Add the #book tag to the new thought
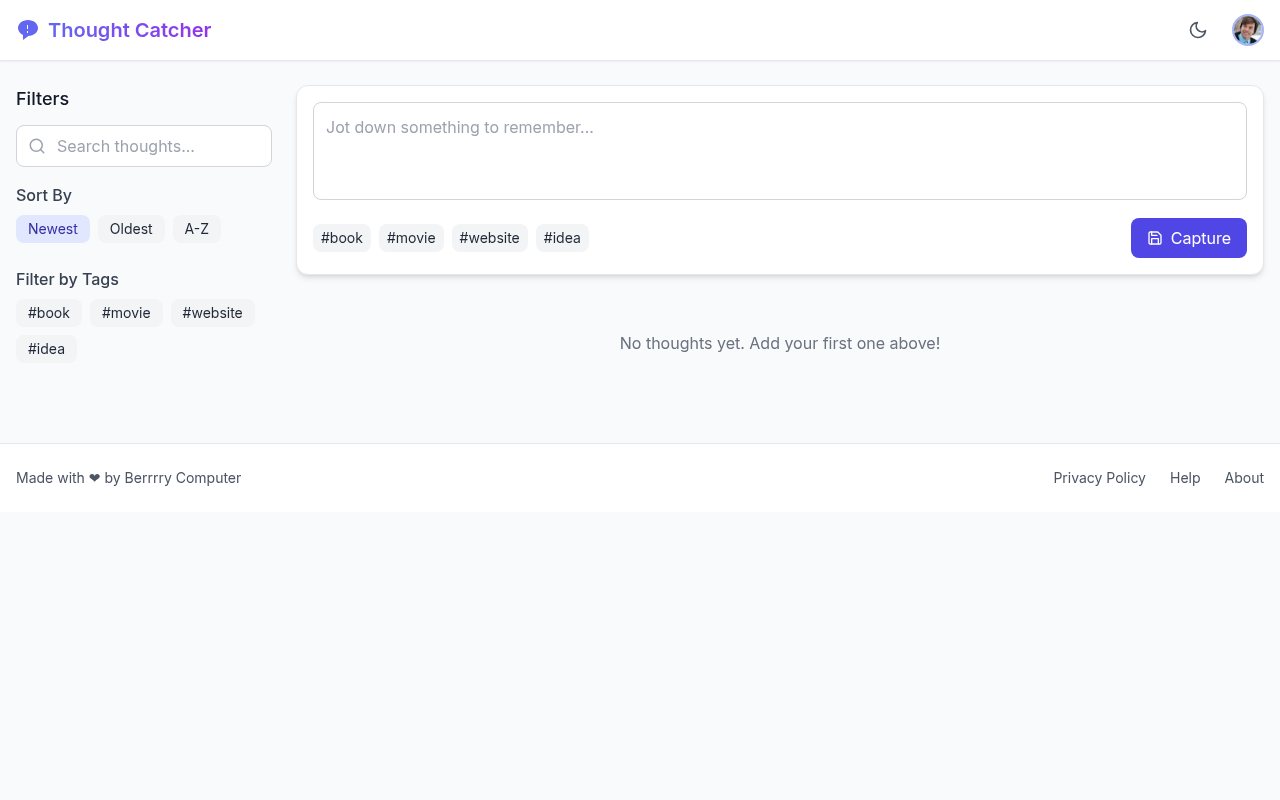 (341, 238)
